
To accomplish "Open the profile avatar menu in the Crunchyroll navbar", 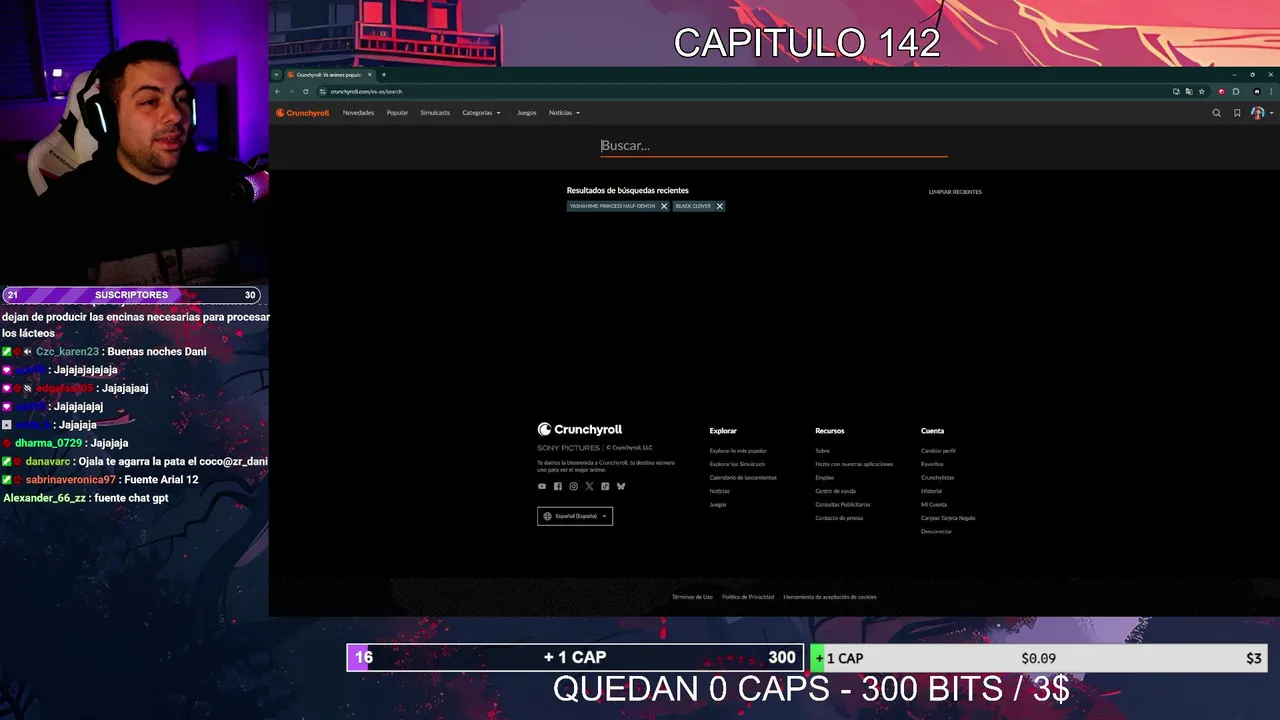I will pyautogui.click(x=1260, y=113).
